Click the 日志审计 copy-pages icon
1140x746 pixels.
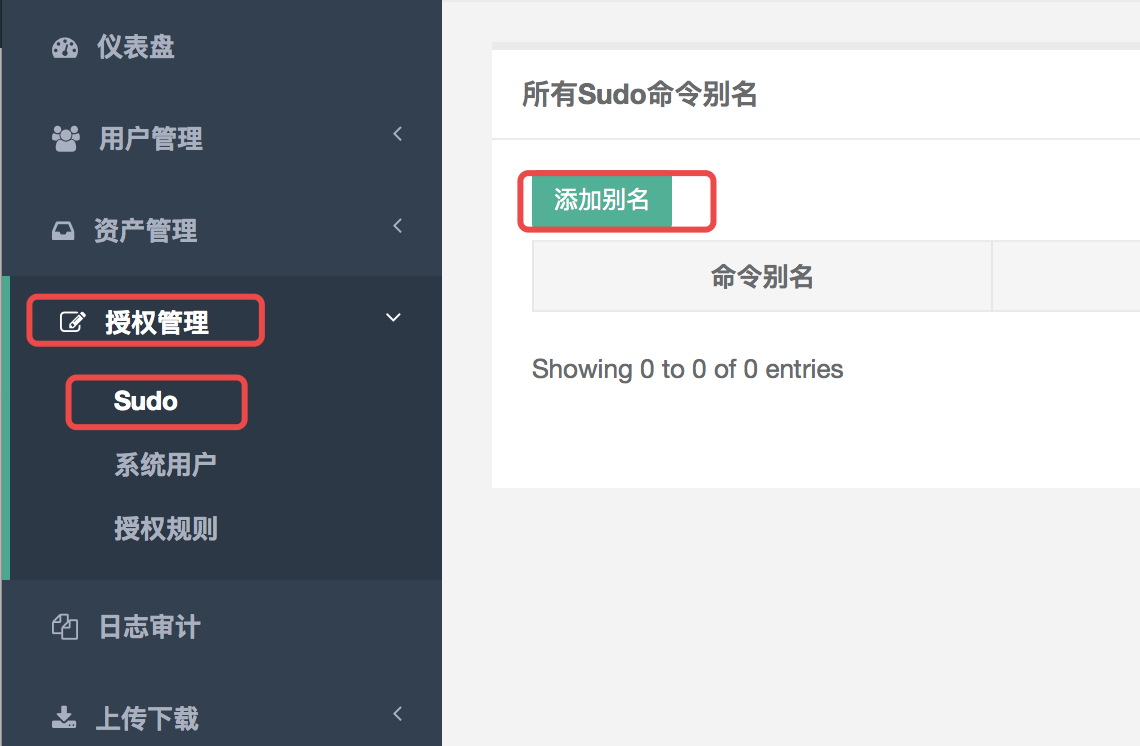click(x=64, y=627)
